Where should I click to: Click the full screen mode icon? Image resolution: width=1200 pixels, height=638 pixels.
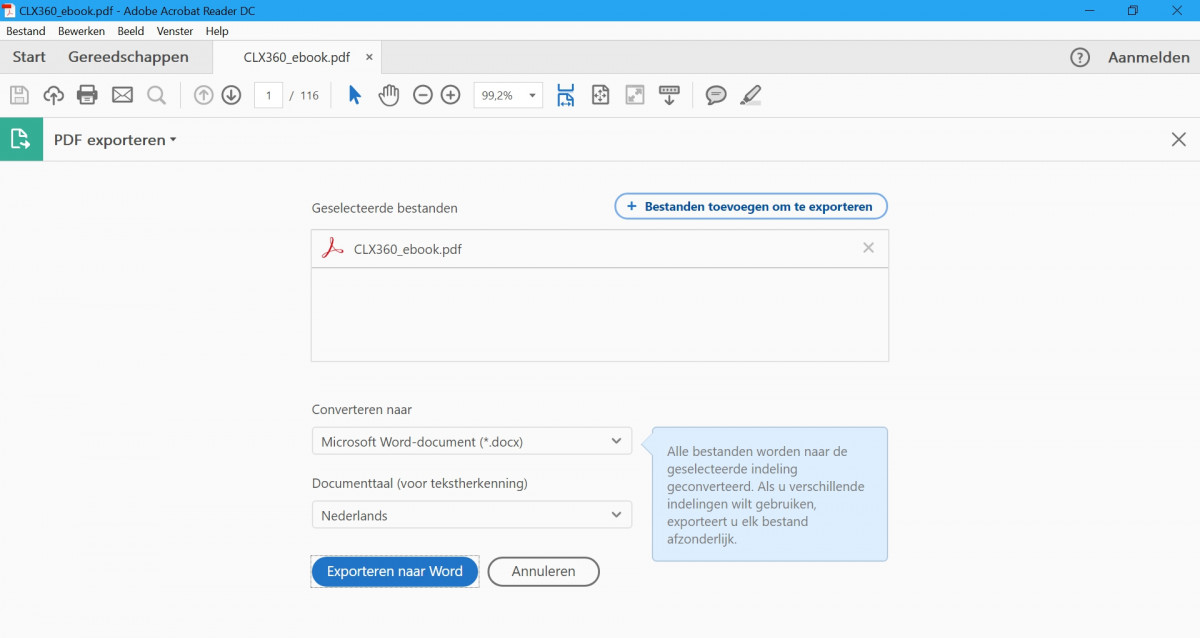(635, 95)
